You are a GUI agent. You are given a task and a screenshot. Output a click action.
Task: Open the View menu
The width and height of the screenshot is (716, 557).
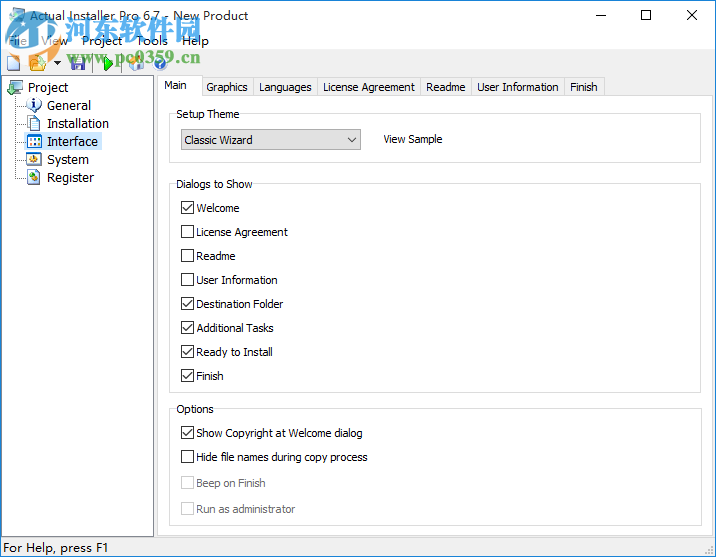pyautogui.click(x=54, y=41)
